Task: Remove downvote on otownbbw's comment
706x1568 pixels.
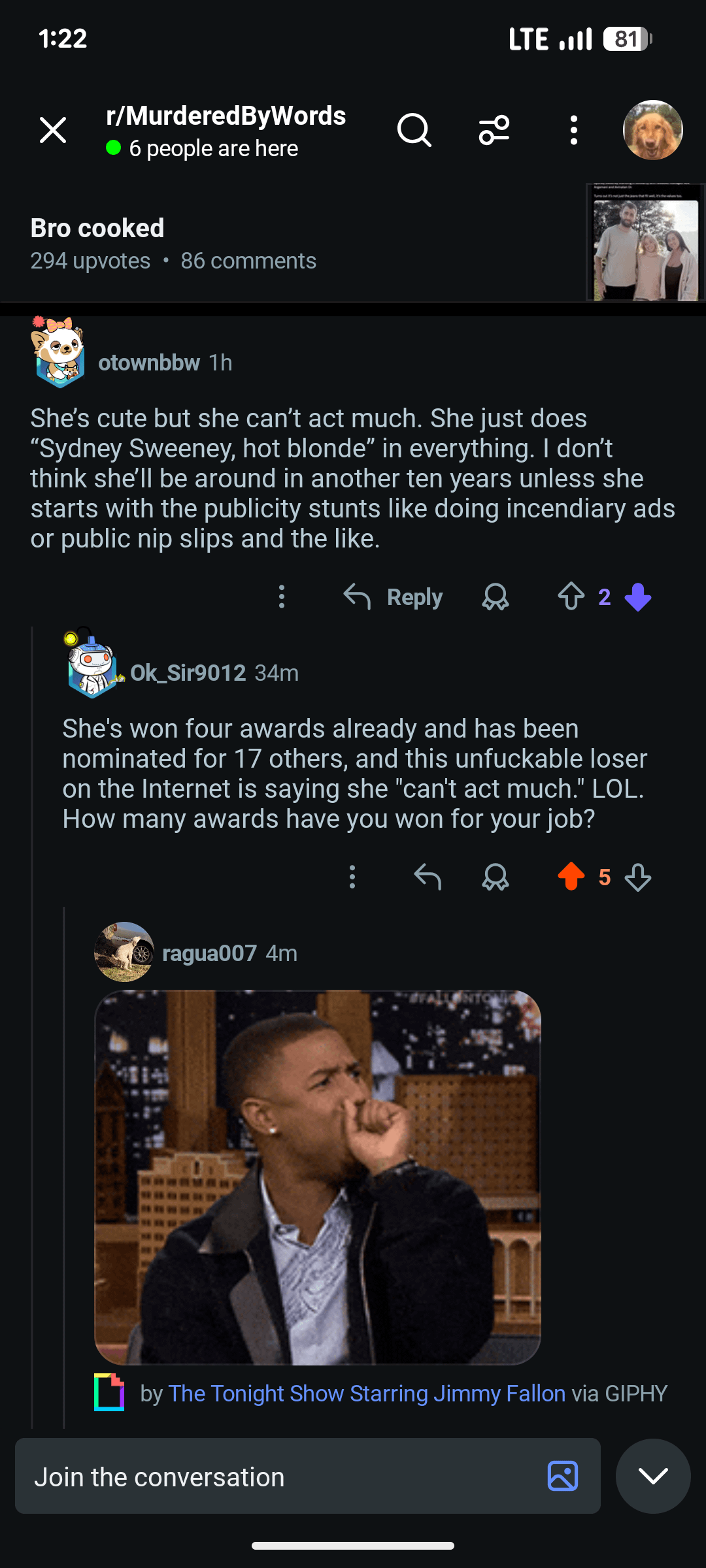Action: pos(638,597)
